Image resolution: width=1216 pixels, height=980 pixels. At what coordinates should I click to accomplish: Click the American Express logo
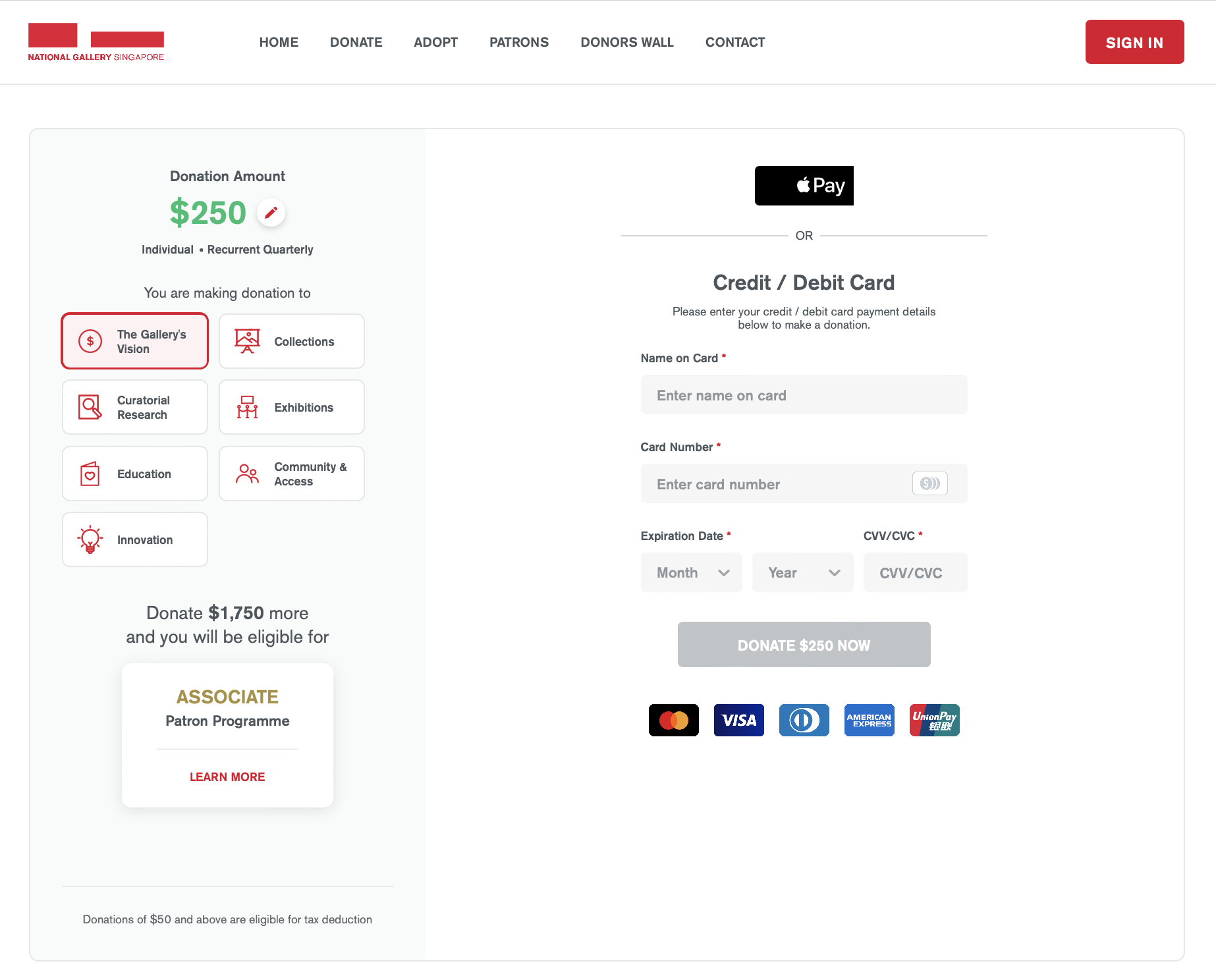(x=869, y=720)
